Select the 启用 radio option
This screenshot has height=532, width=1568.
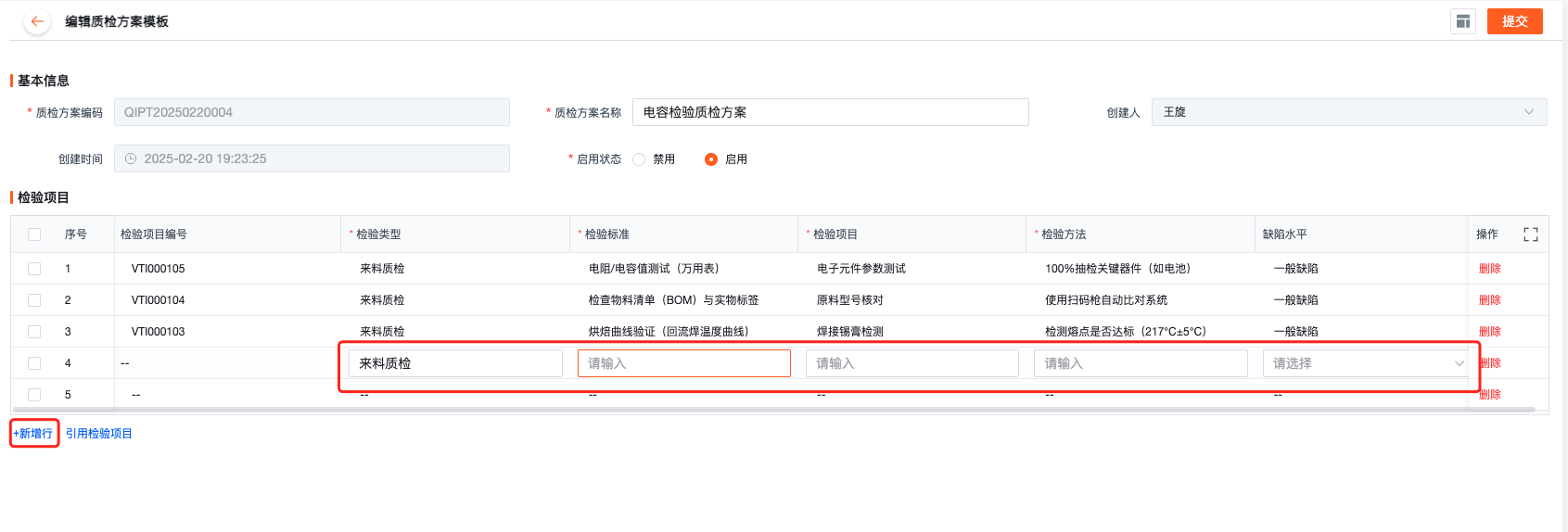point(711,159)
